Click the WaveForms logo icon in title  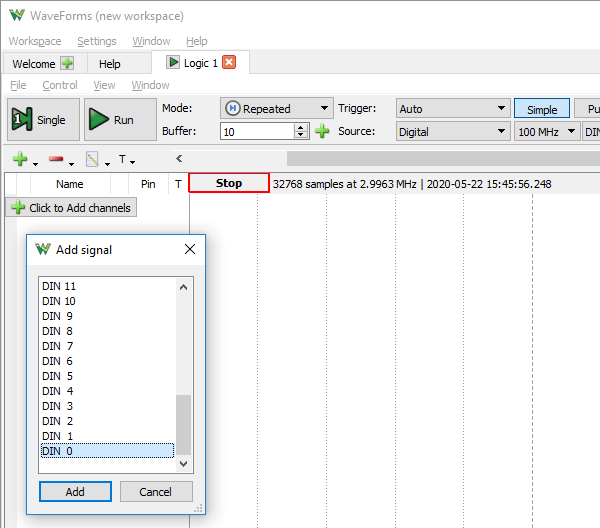(17, 16)
